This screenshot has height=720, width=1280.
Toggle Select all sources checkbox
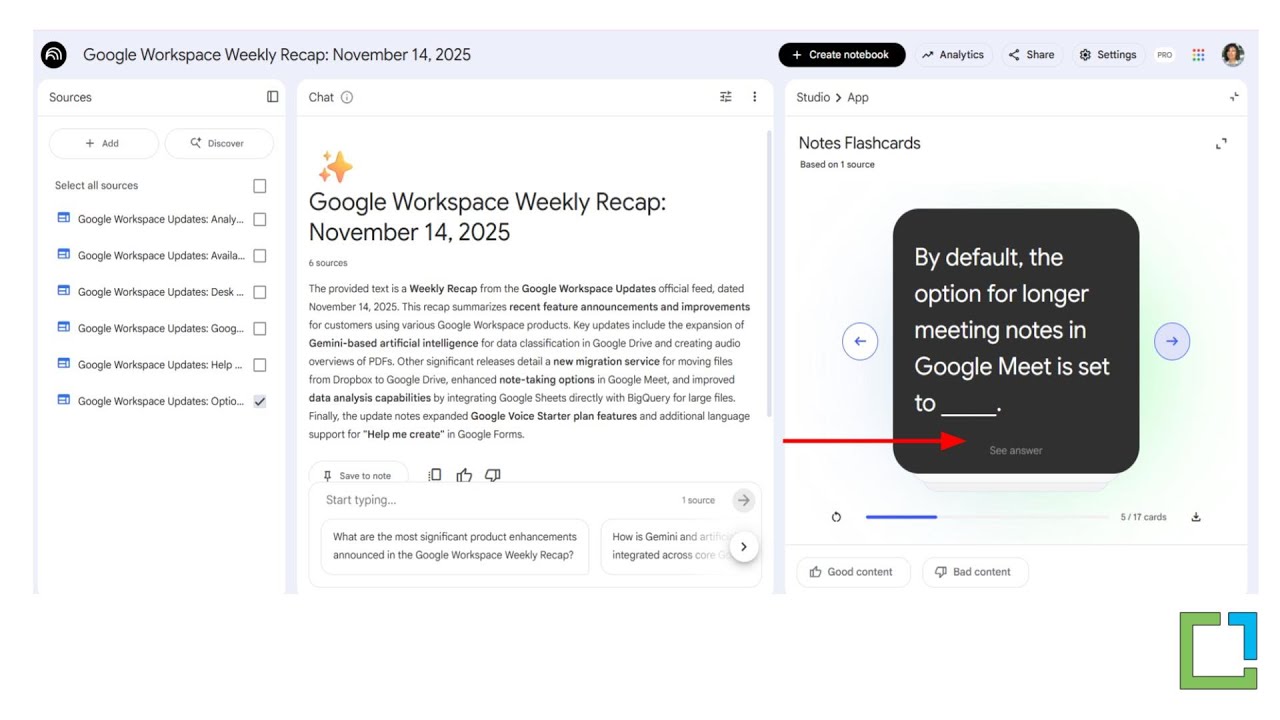[x=260, y=186]
